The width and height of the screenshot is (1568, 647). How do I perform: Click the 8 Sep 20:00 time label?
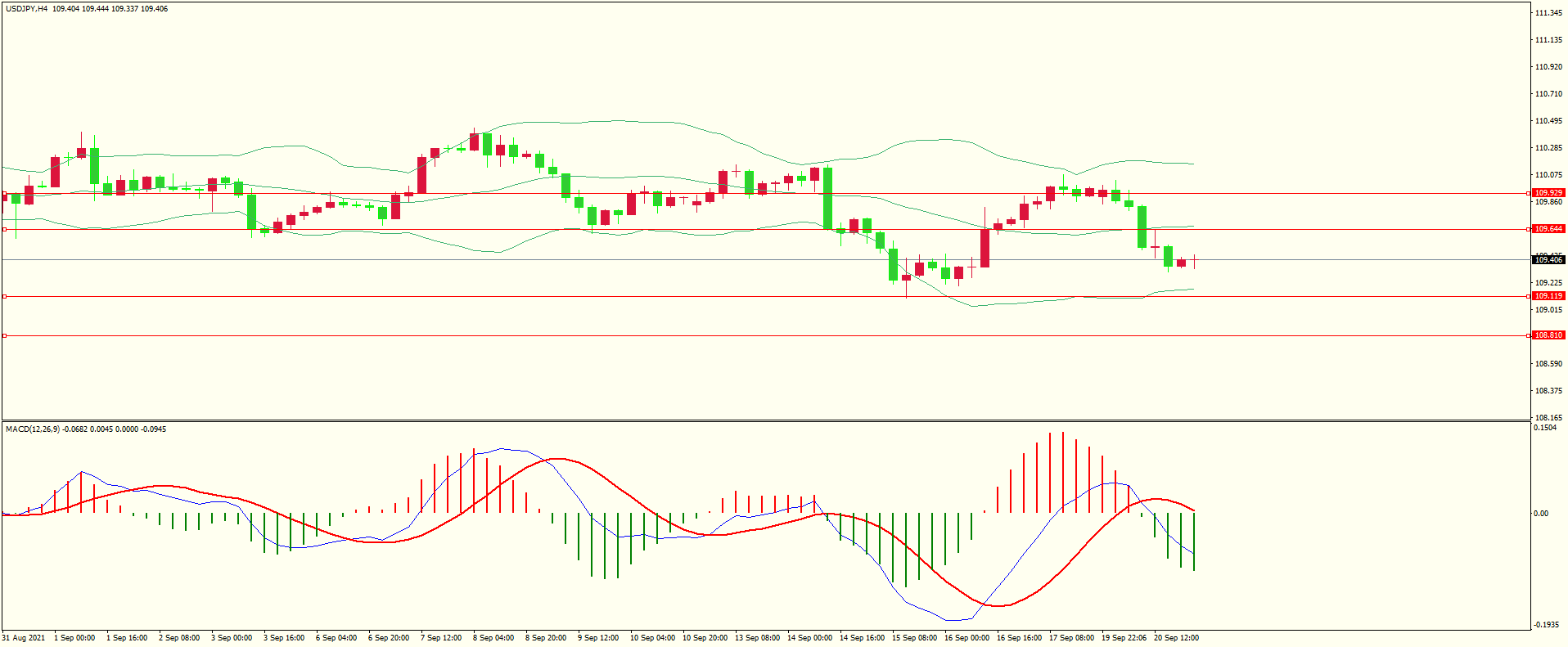pyautogui.click(x=546, y=638)
